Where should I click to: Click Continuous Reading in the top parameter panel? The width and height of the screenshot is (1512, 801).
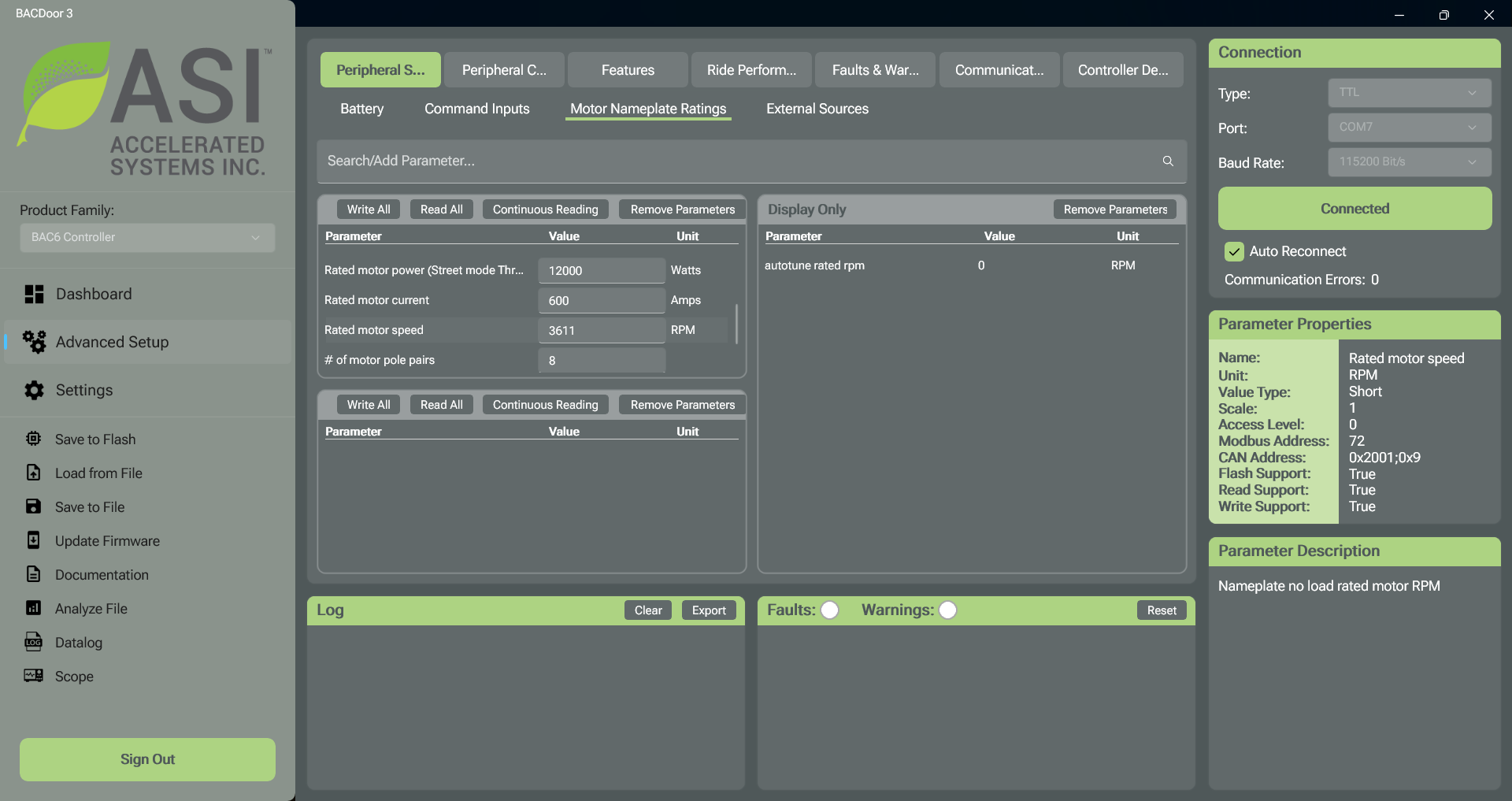coord(546,210)
